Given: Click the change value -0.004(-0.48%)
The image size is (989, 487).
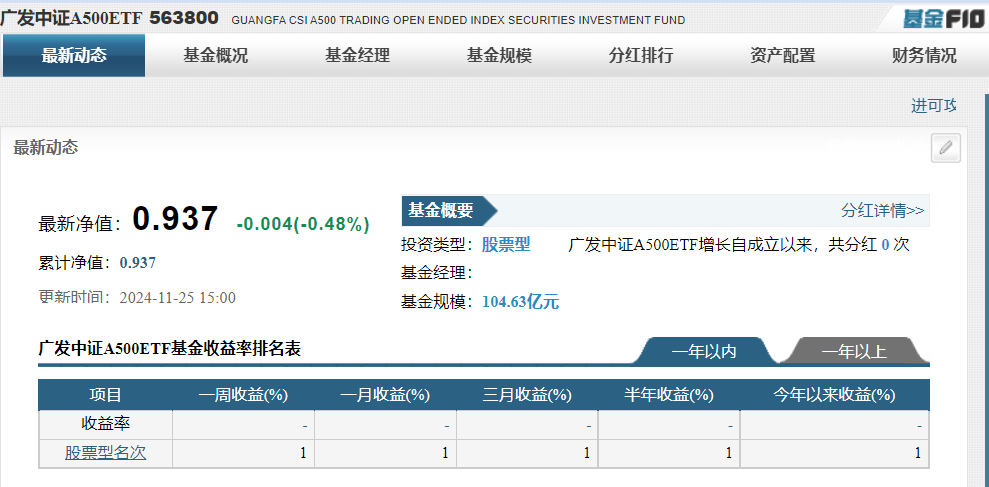Looking at the screenshot, I should [x=303, y=223].
